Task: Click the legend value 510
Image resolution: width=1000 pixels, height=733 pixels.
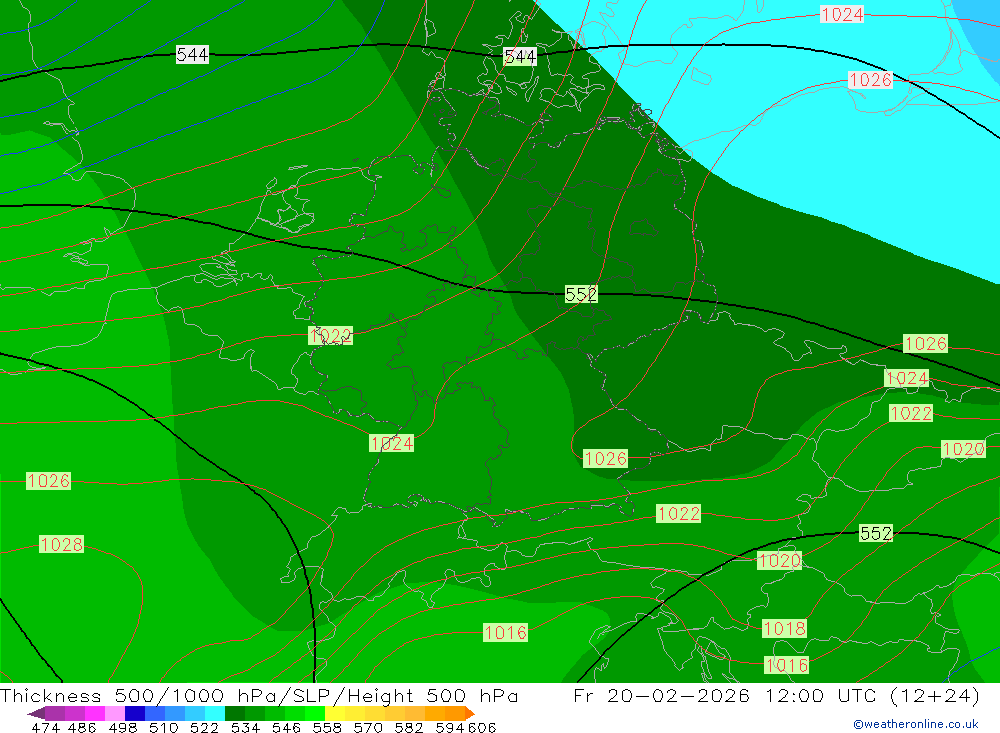Action: coord(163,727)
